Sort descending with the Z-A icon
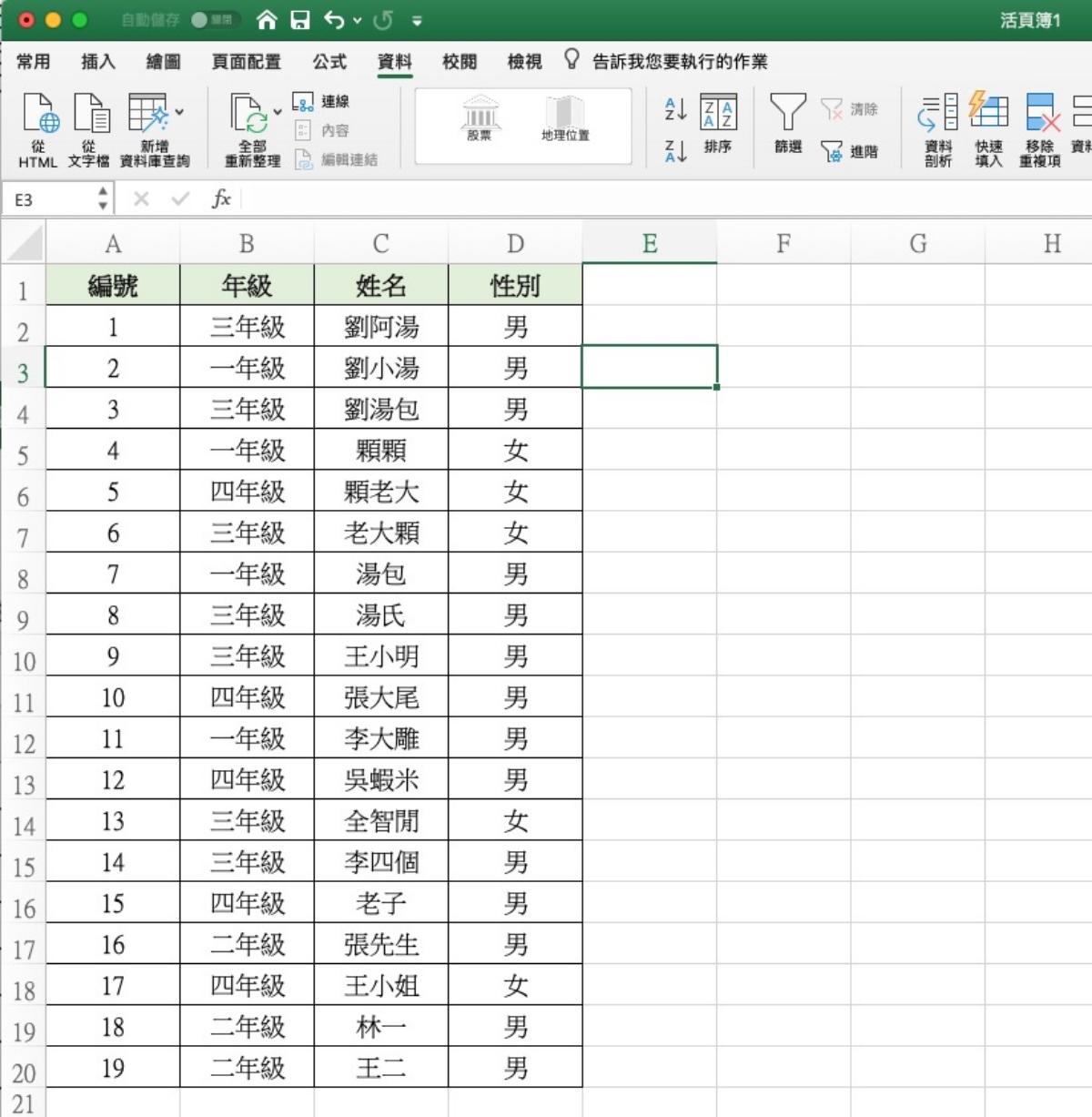 [x=675, y=150]
